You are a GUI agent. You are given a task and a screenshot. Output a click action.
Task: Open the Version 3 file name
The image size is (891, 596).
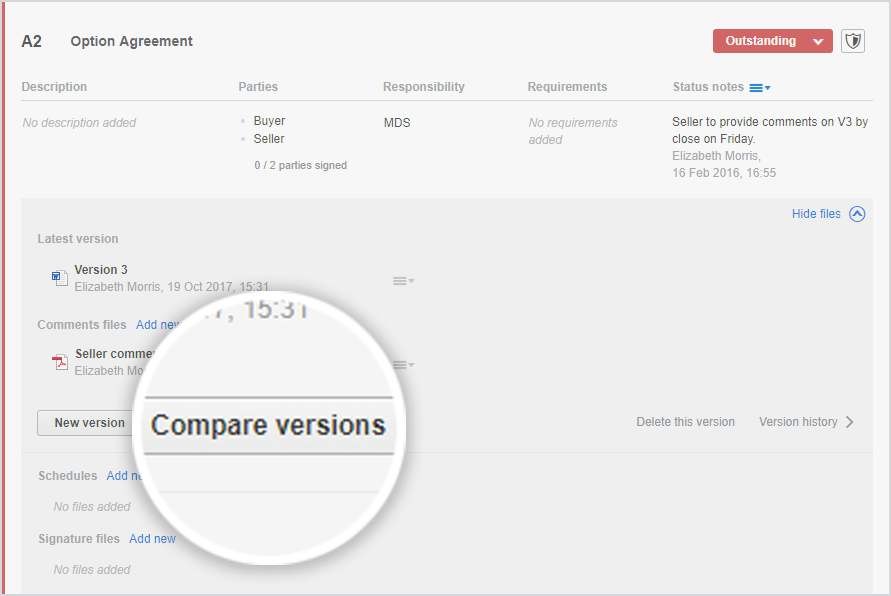click(x=101, y=270)
